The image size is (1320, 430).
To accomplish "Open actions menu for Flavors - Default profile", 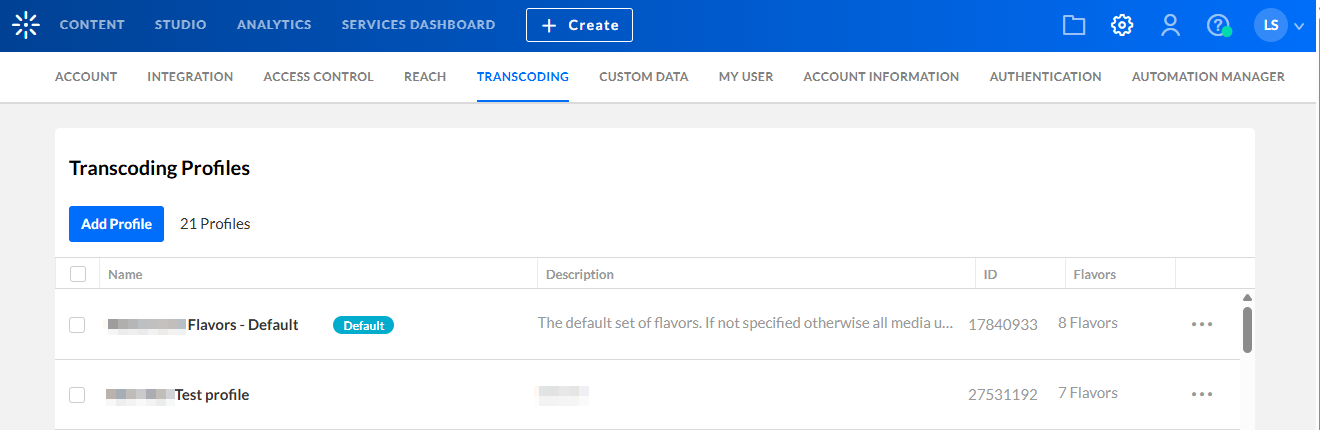I will pyautogui.click(x=1202, y=324).
